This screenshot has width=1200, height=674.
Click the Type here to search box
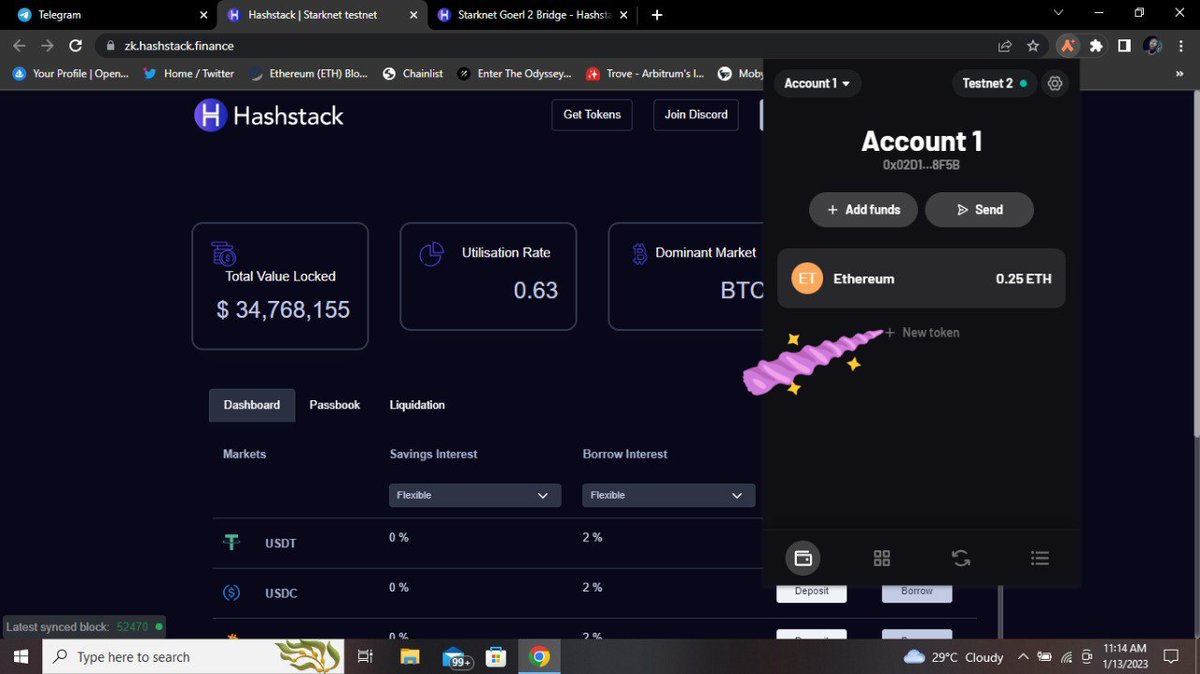click(x=195, y=657)
